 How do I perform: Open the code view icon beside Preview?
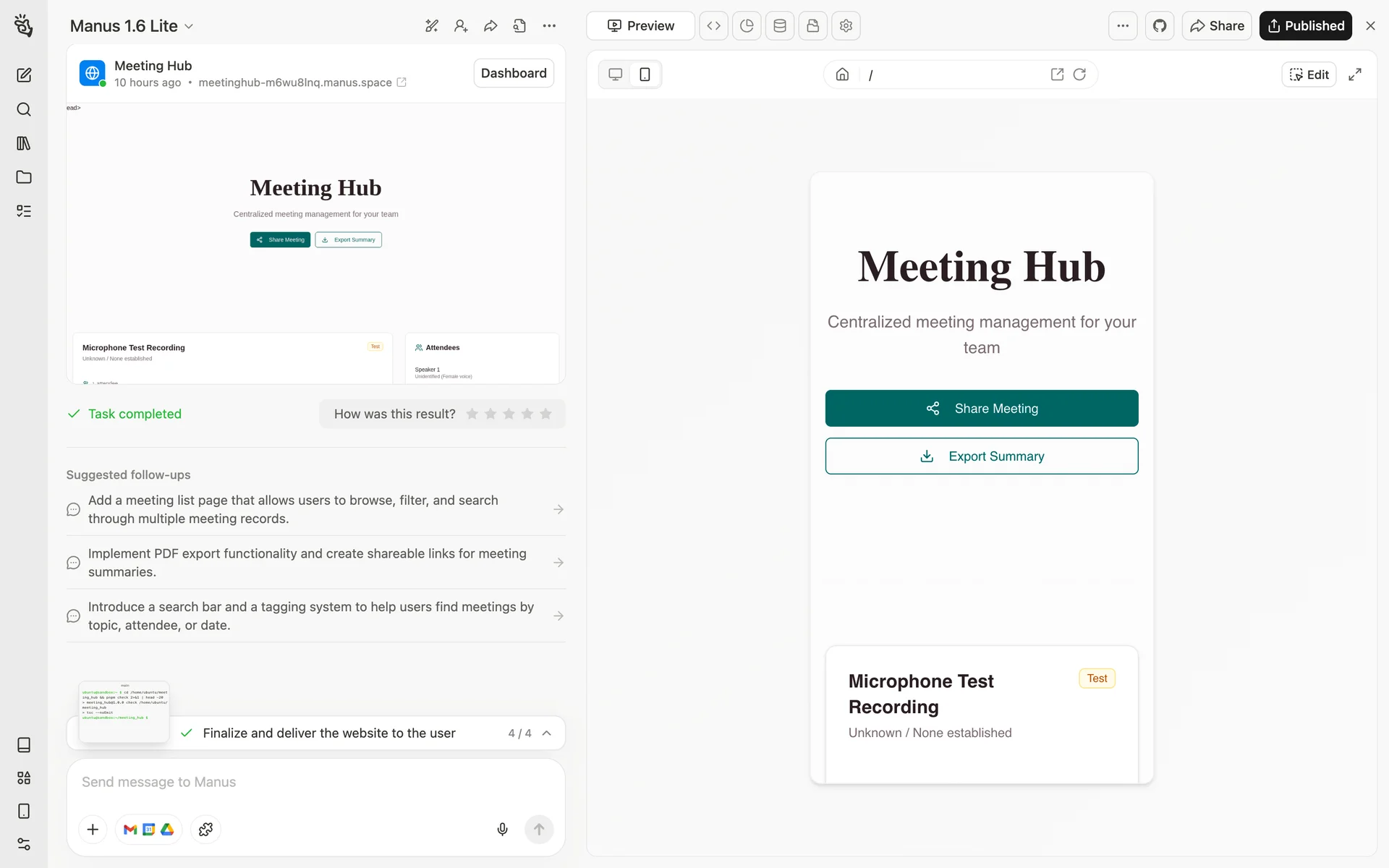(713, 26)
